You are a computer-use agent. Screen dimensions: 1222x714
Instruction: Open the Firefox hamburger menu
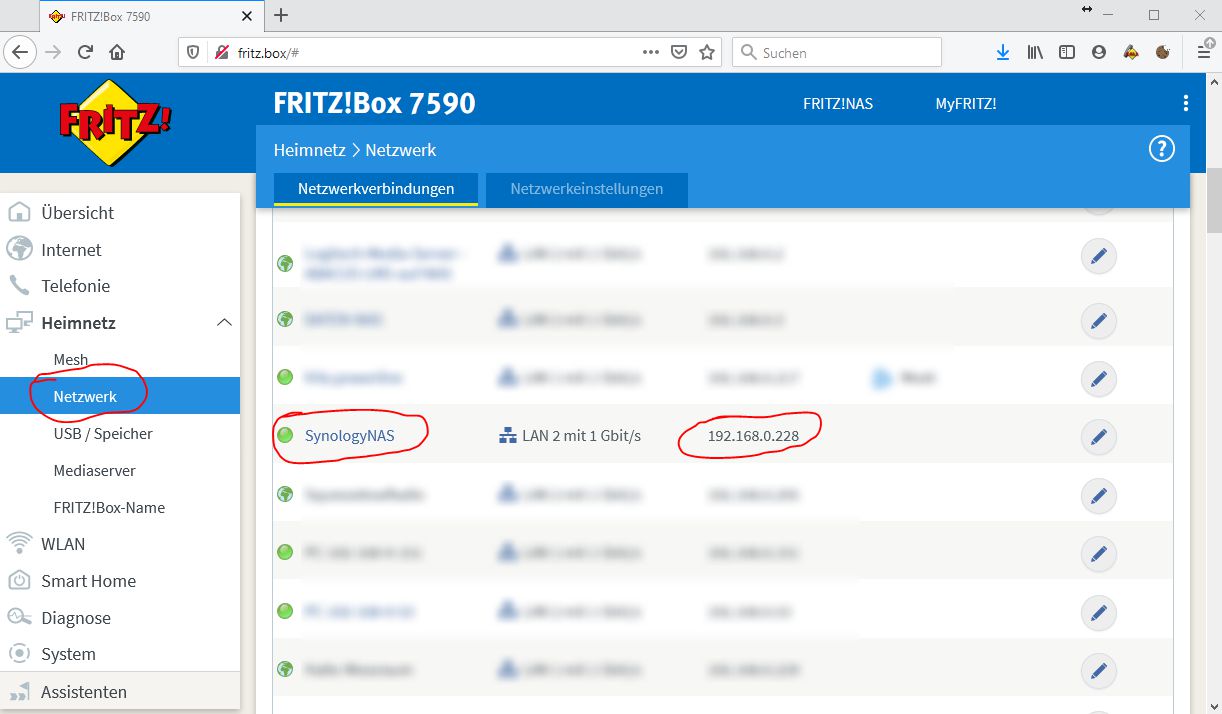1204,53
